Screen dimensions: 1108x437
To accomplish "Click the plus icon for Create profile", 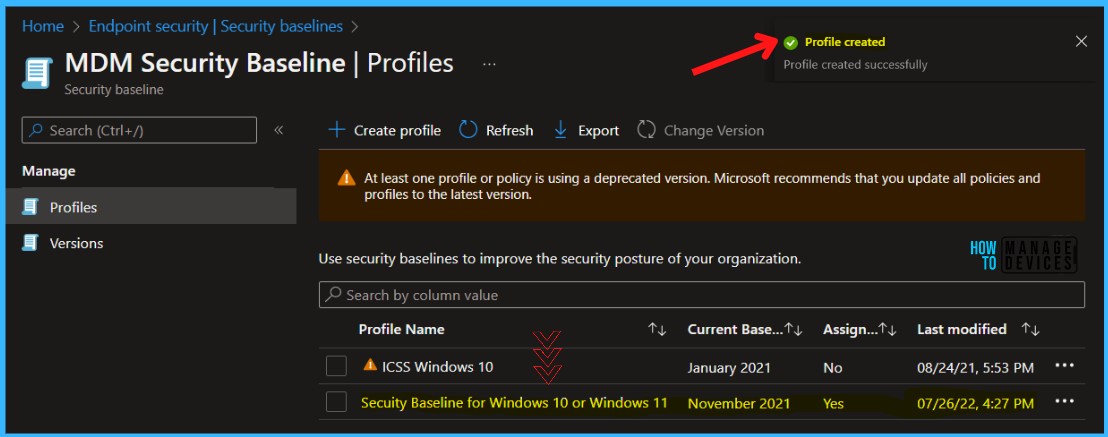I will [x=336, y=130].
